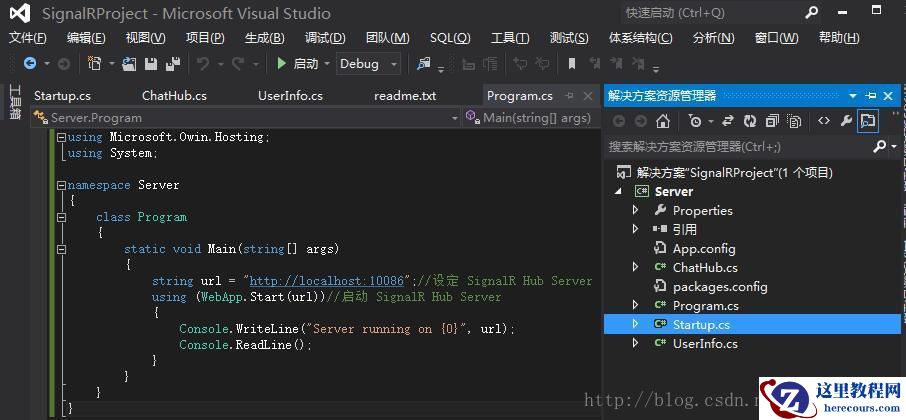Click the Save All toolbar icon
This screenshot has width=906, height=420.
[172, 64]
